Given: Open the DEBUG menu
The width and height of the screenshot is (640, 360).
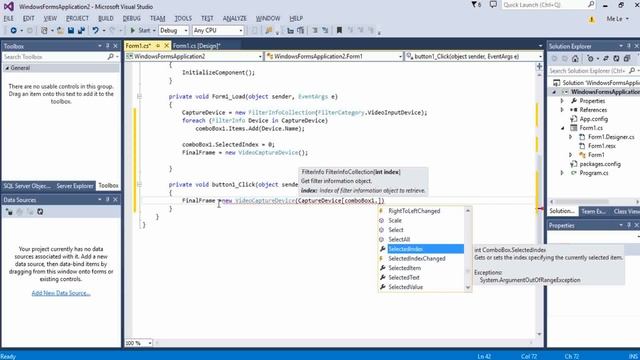Looking at the screenshot, I should point(131,18).
